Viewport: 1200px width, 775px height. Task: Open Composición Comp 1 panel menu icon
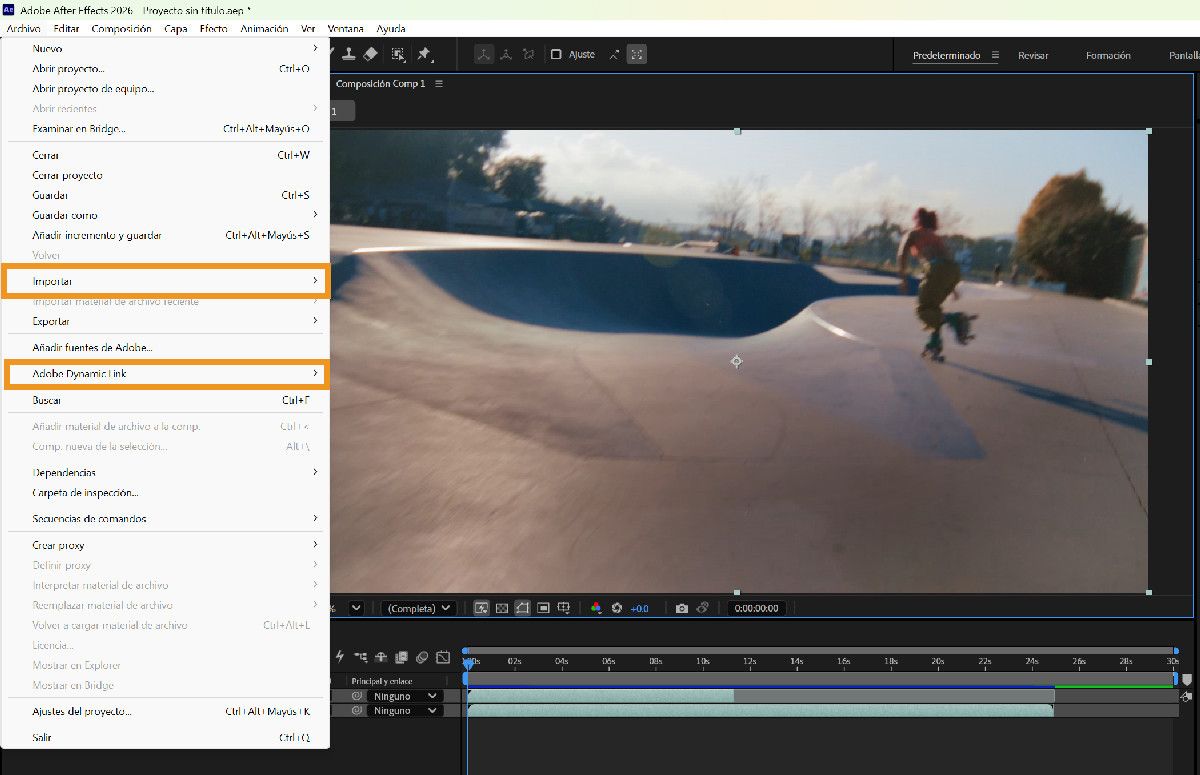438,84
